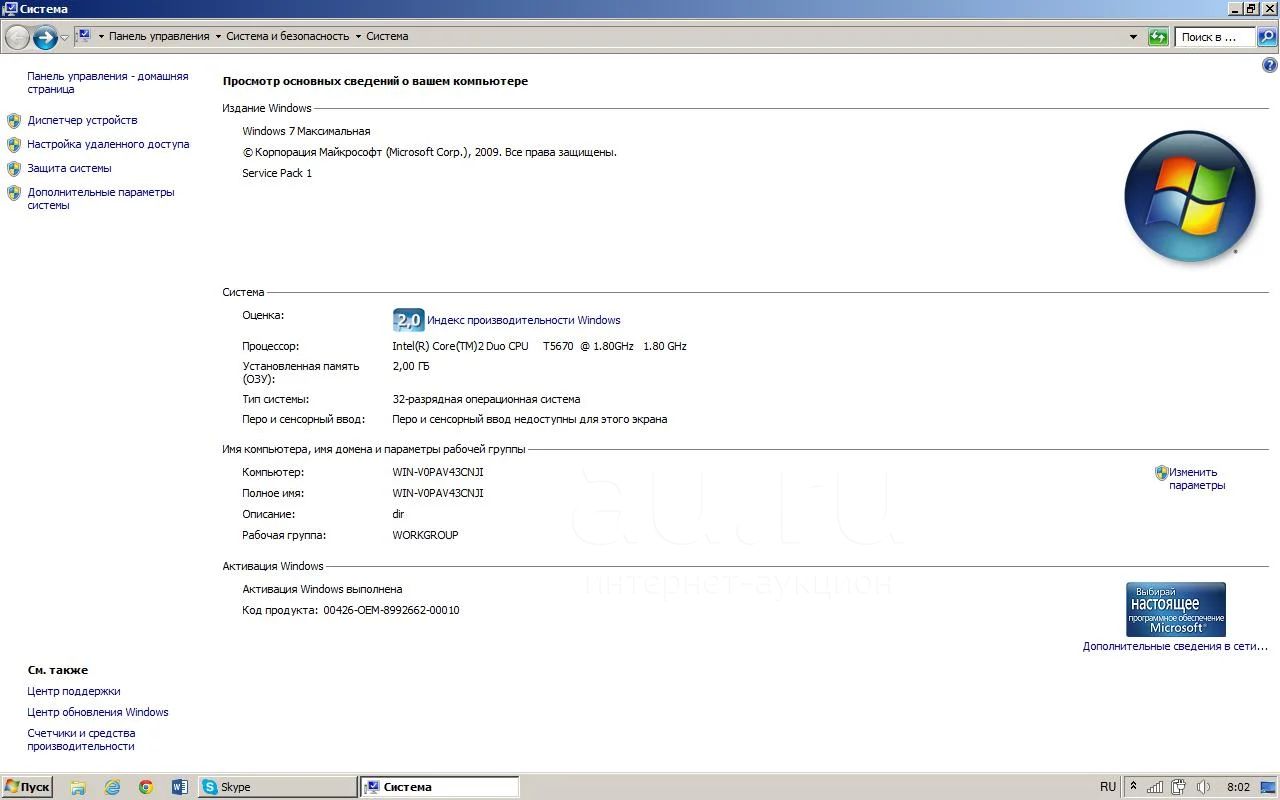Open Настройка удаленного доступа
Image resolution: width=1280 pixels, height=800 pixels.
pyautogui.click(x=108, y=144)
